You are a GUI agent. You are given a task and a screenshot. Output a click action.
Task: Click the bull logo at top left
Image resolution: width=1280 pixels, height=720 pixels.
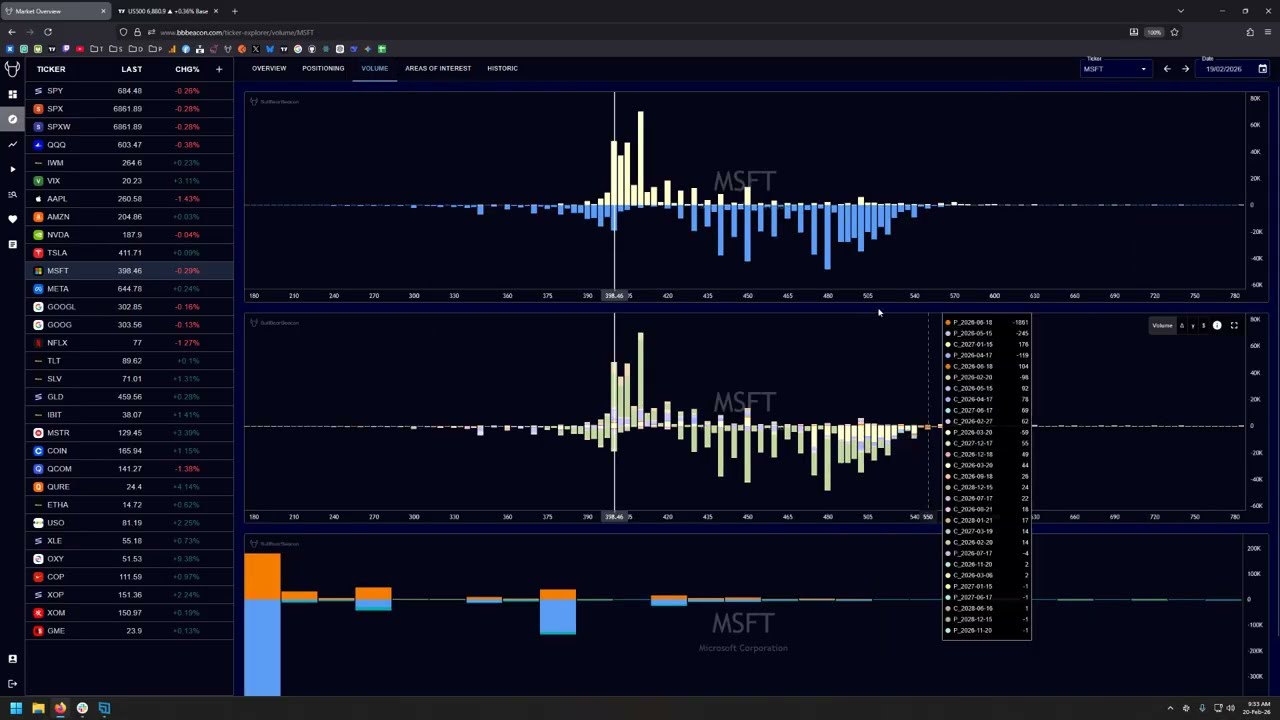(x=12, y=68)
